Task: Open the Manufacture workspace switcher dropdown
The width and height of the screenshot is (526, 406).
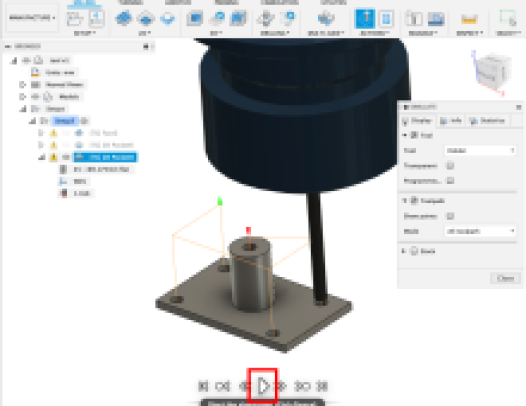Action: click(x=32, y=17)
